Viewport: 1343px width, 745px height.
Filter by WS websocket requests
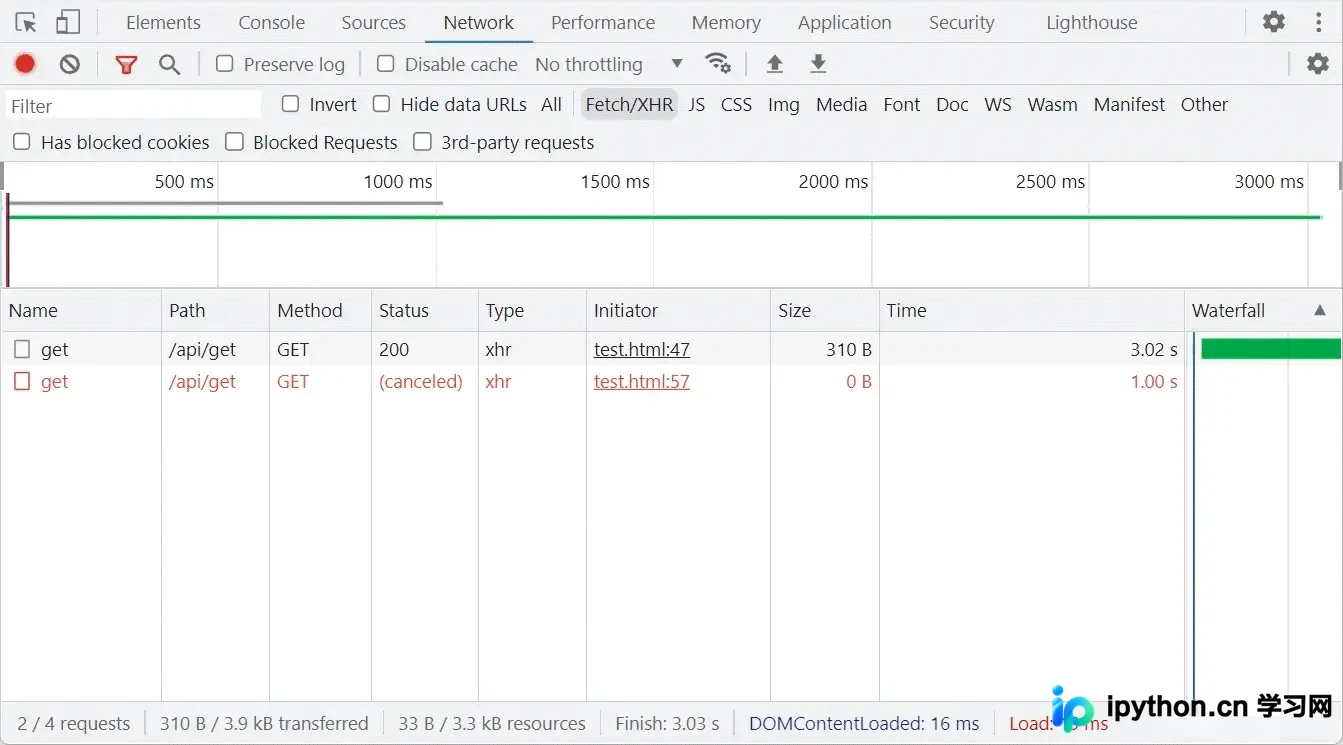(997, 104)
